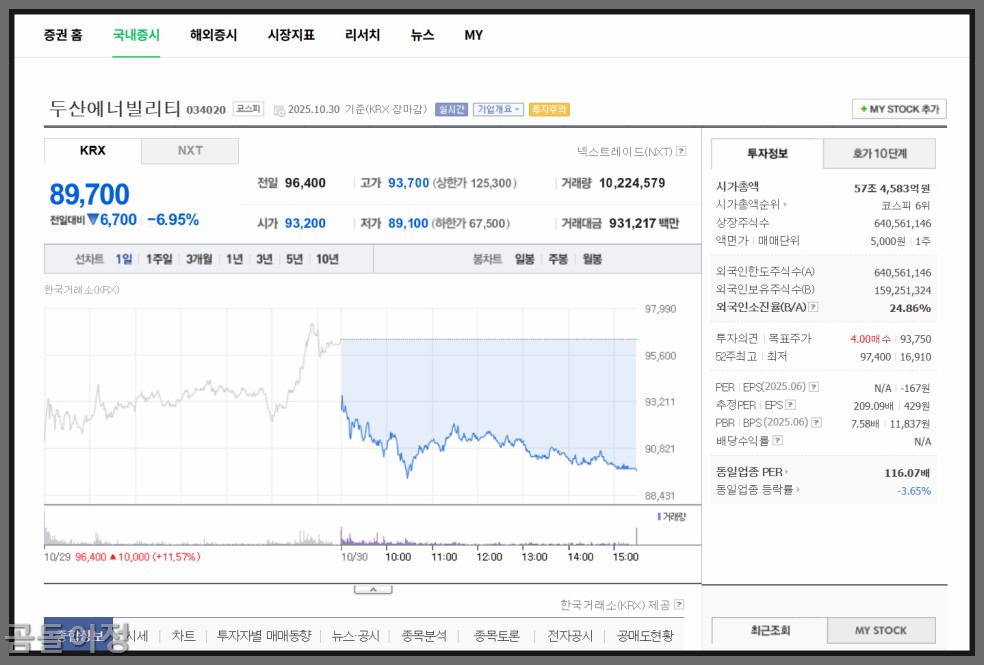Viewport: 984px width, 665px height.
Task: Select 3년 line chart period
Action: [264, 259]
